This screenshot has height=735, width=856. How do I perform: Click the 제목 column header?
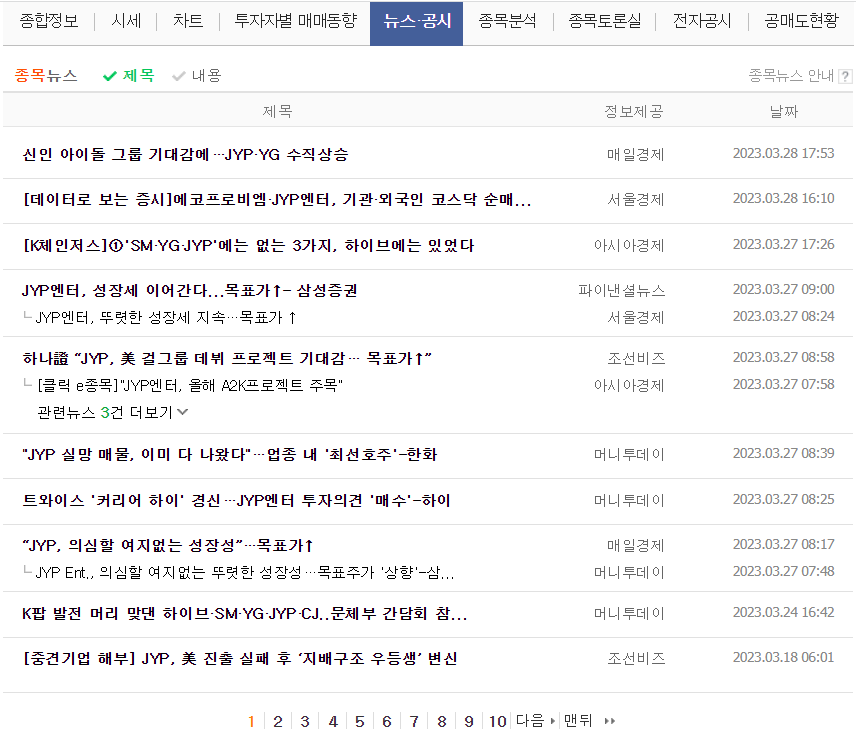tap(277, 111)
